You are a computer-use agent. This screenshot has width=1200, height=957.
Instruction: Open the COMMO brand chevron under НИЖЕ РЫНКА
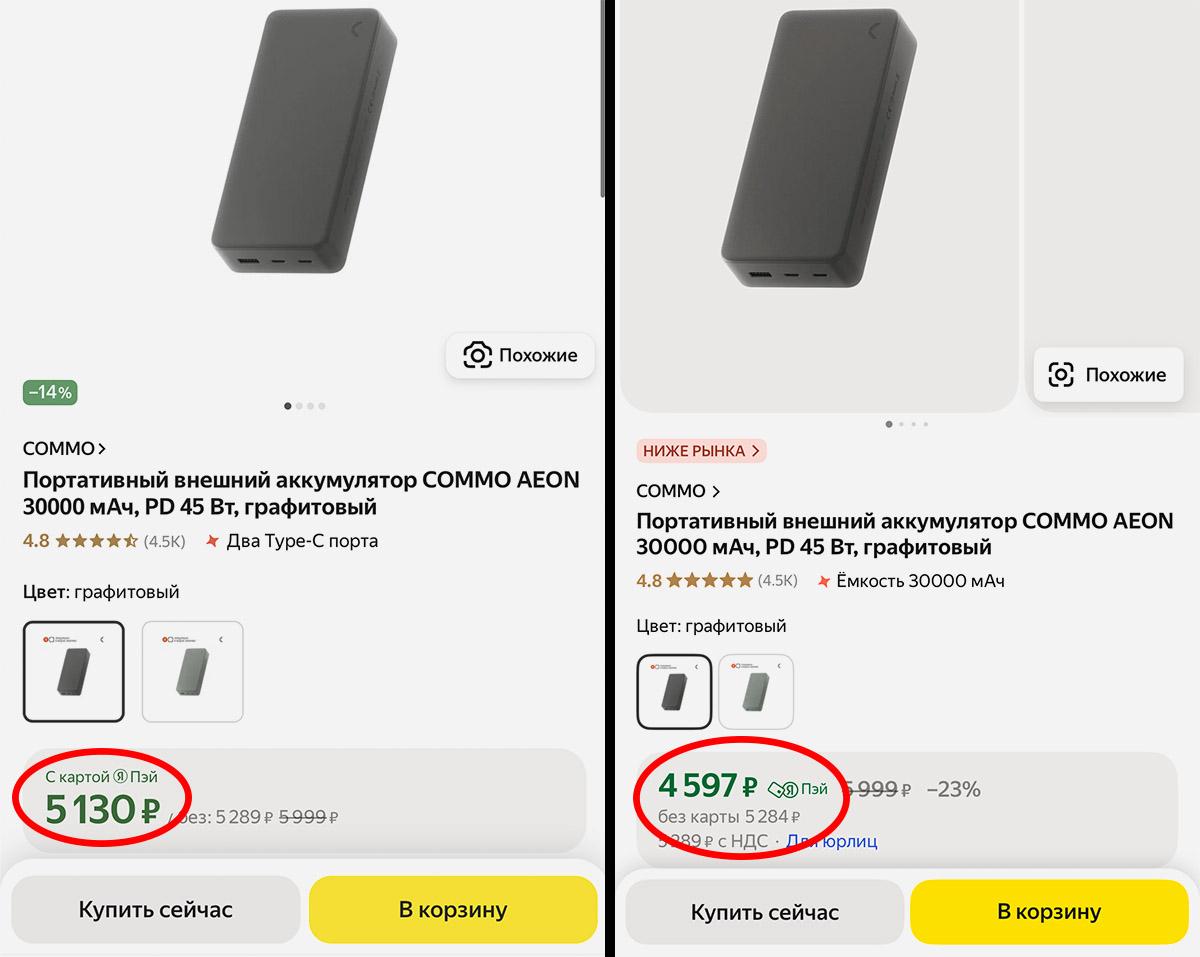[715, 492]
